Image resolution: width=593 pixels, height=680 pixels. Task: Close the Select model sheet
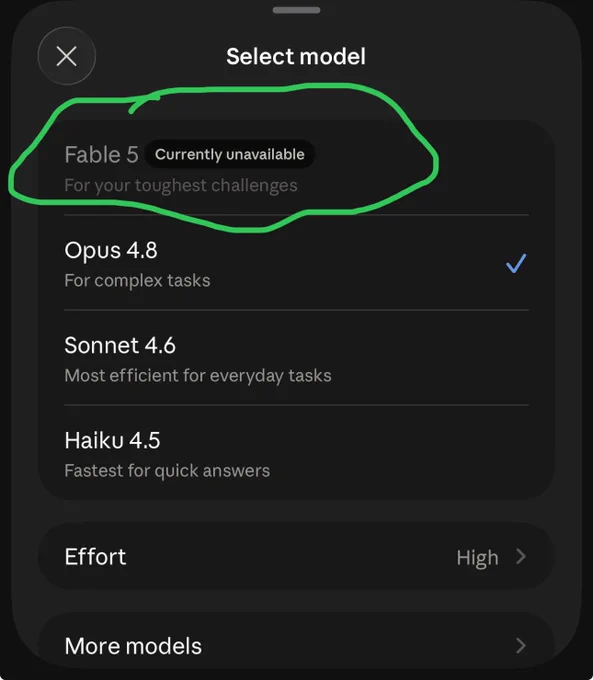tap(66, 56)
